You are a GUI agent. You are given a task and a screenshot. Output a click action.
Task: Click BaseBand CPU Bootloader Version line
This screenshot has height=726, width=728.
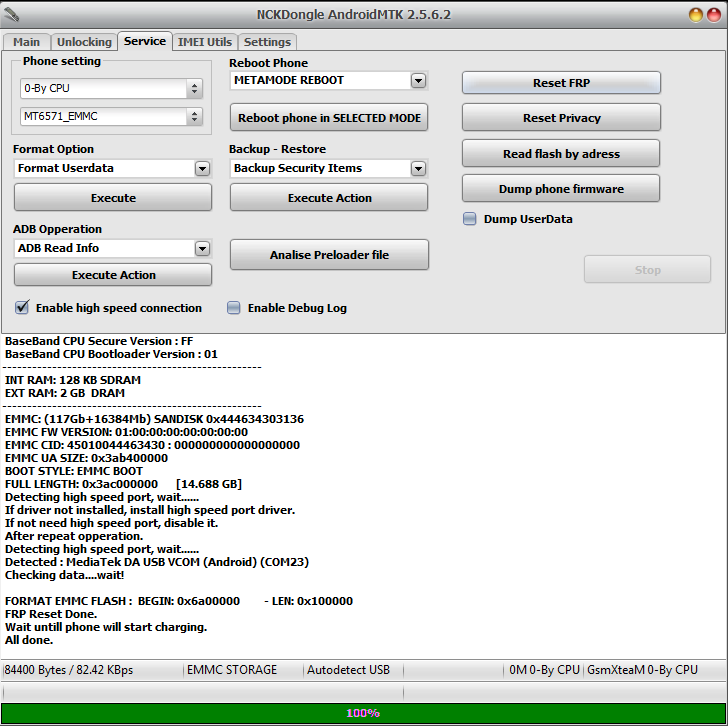click(x=111, y=354)
